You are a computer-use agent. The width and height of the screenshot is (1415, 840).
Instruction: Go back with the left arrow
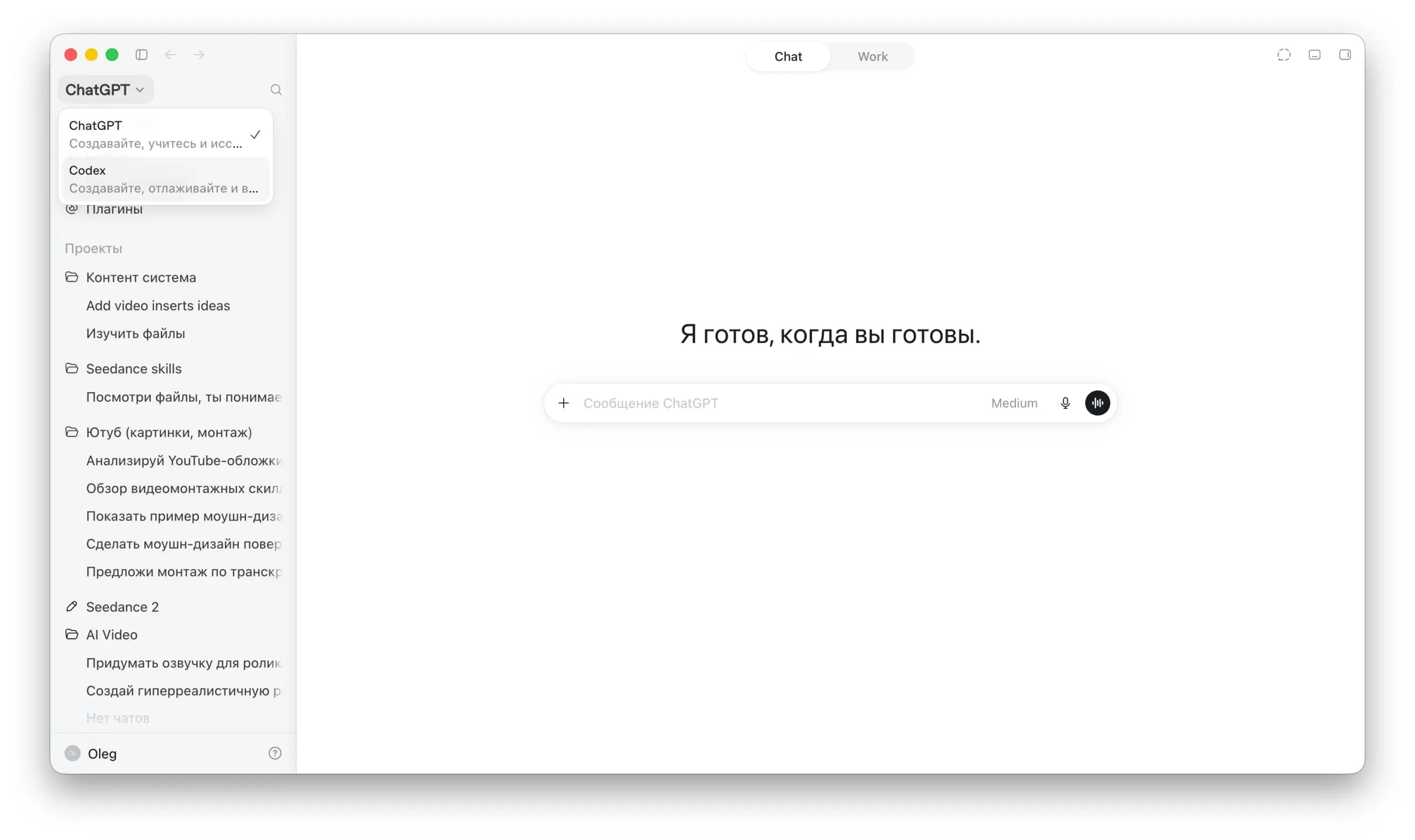(170, 54)
